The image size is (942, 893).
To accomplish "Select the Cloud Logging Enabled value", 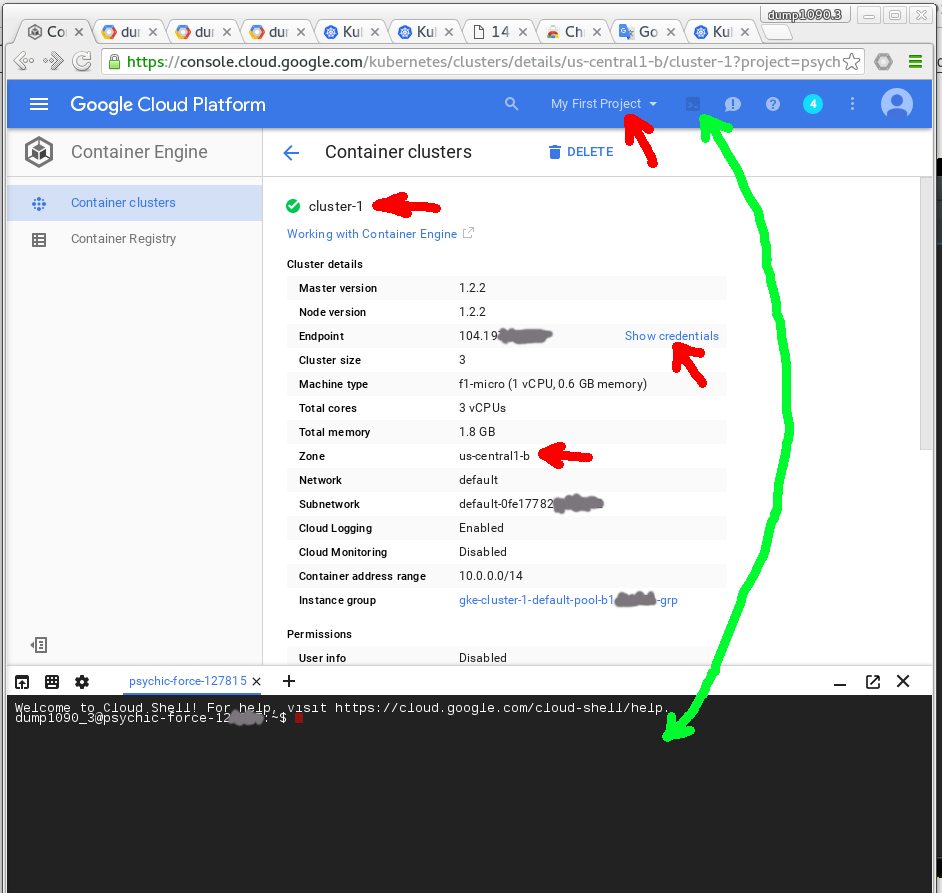I will 481,528.
